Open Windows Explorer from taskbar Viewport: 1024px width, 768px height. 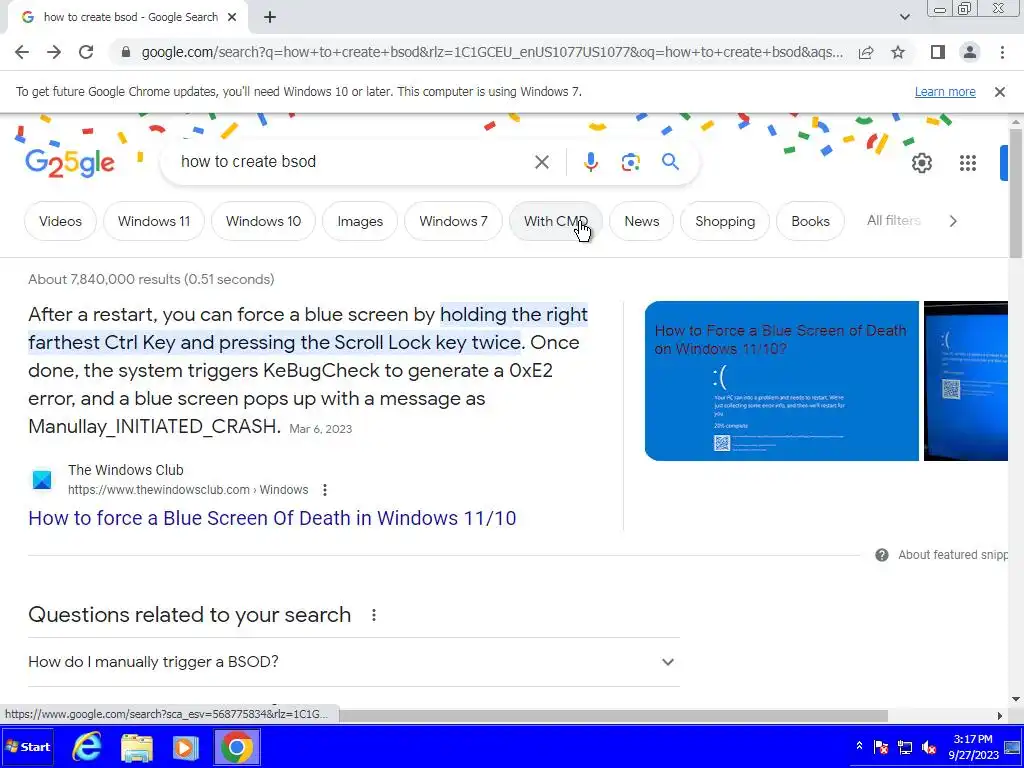pyautogui.click(x=137, y=748)
